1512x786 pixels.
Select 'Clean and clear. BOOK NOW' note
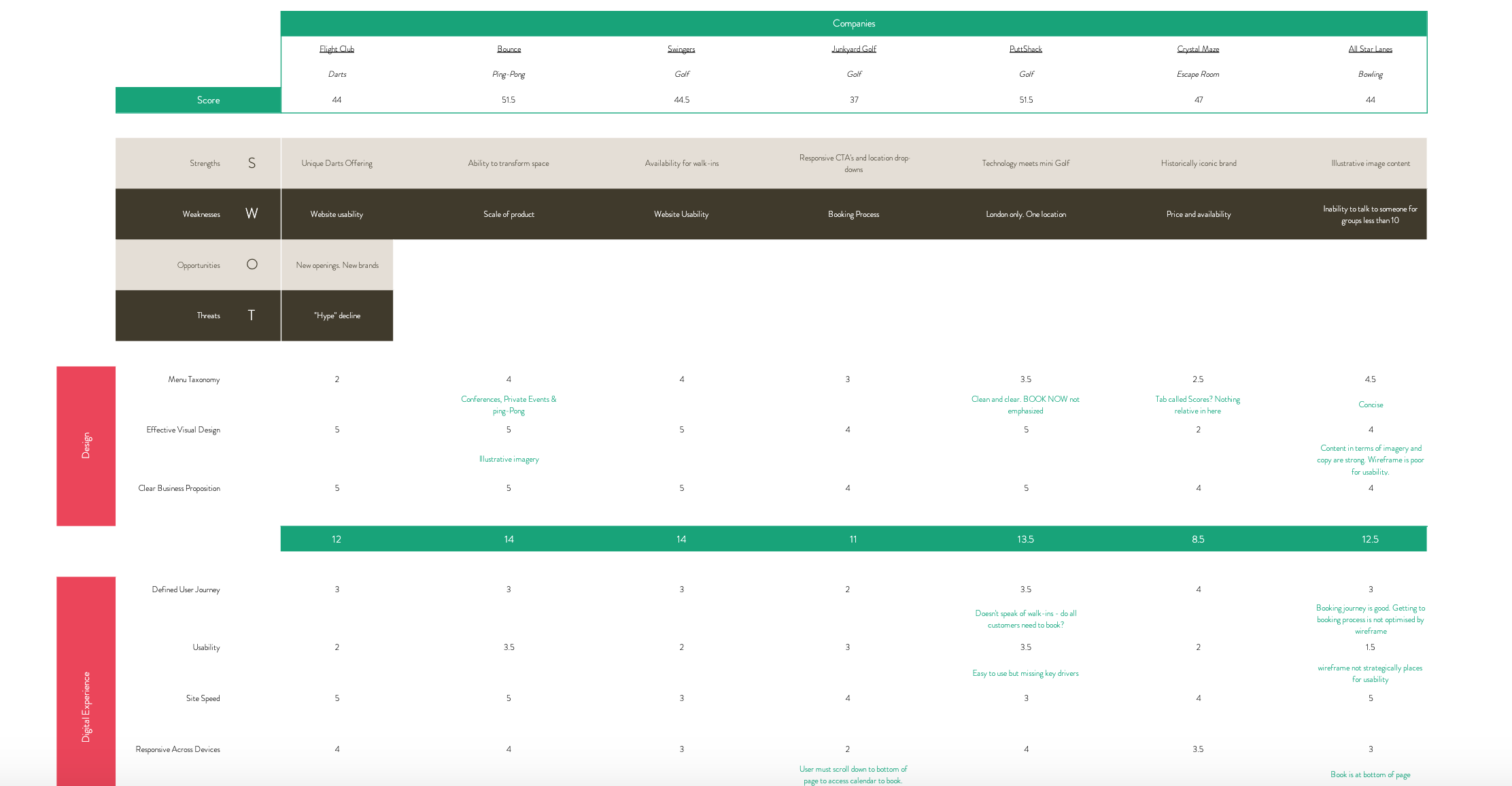[x=1025, y=405]
